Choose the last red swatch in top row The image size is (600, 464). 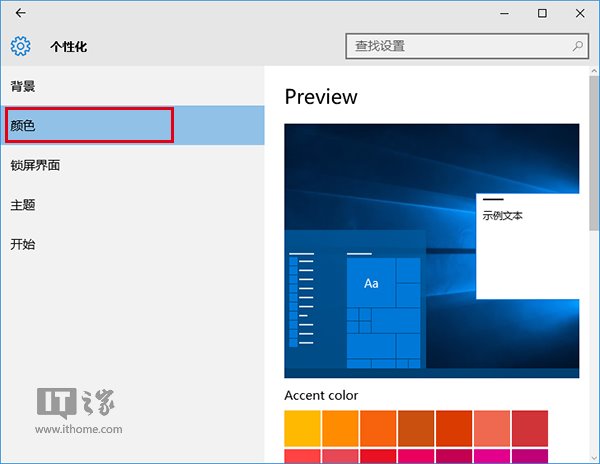[529, 427]
